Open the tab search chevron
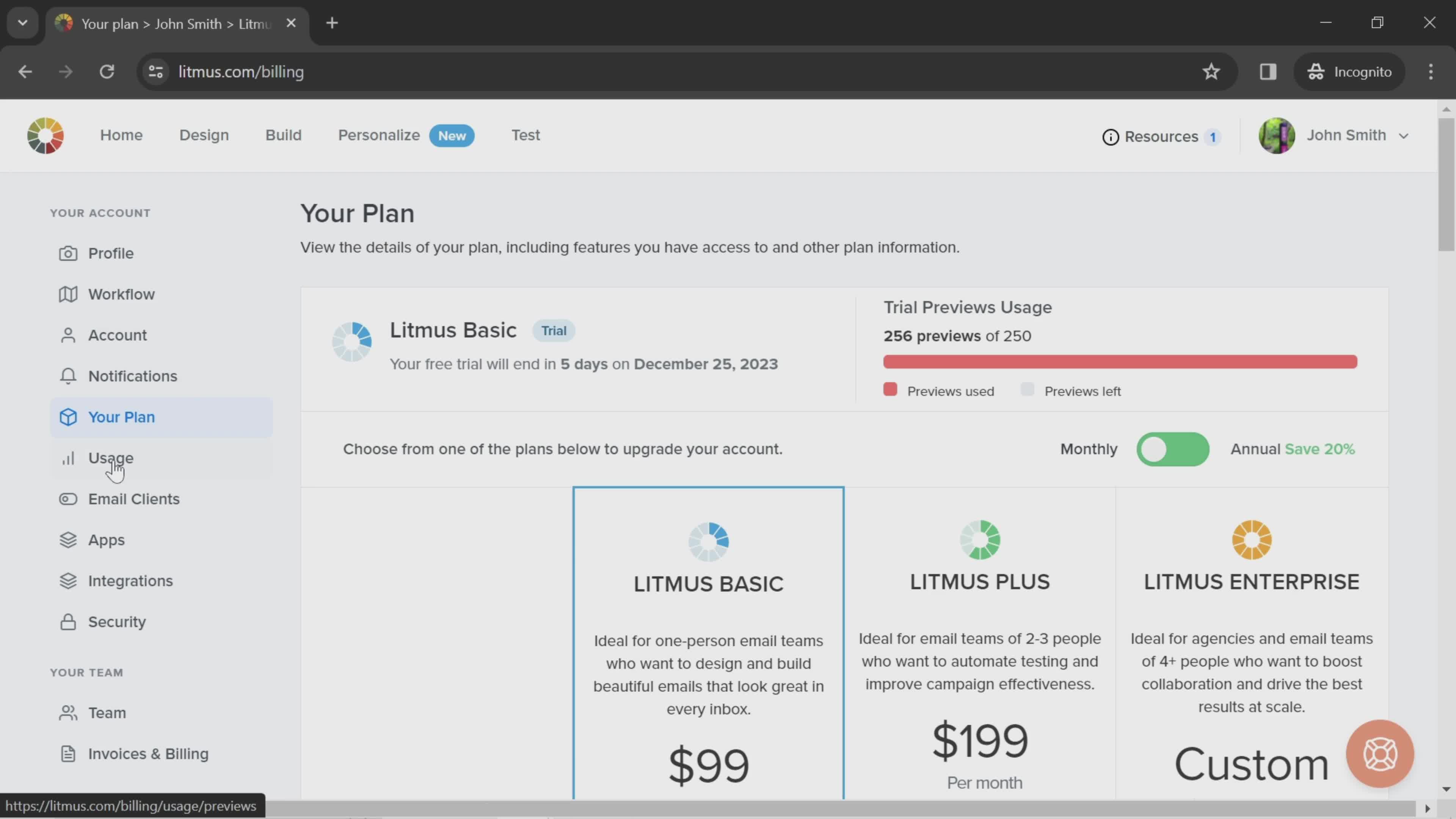The width and height of the screenshot is (1456, 819). click(22, 23)
